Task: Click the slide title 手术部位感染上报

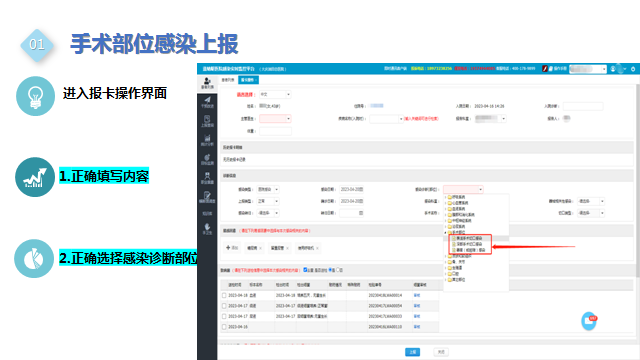Action: 154,44
